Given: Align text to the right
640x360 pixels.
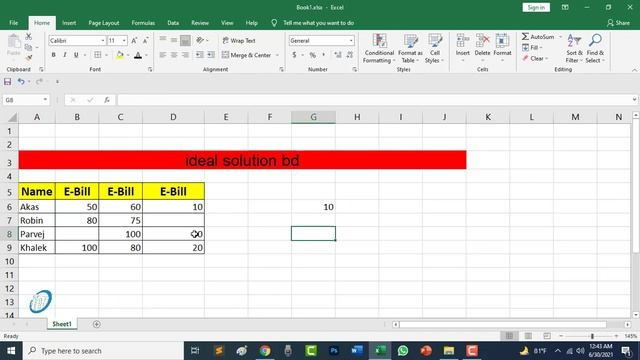Looking at the screenshot, I should click(185, 55).
